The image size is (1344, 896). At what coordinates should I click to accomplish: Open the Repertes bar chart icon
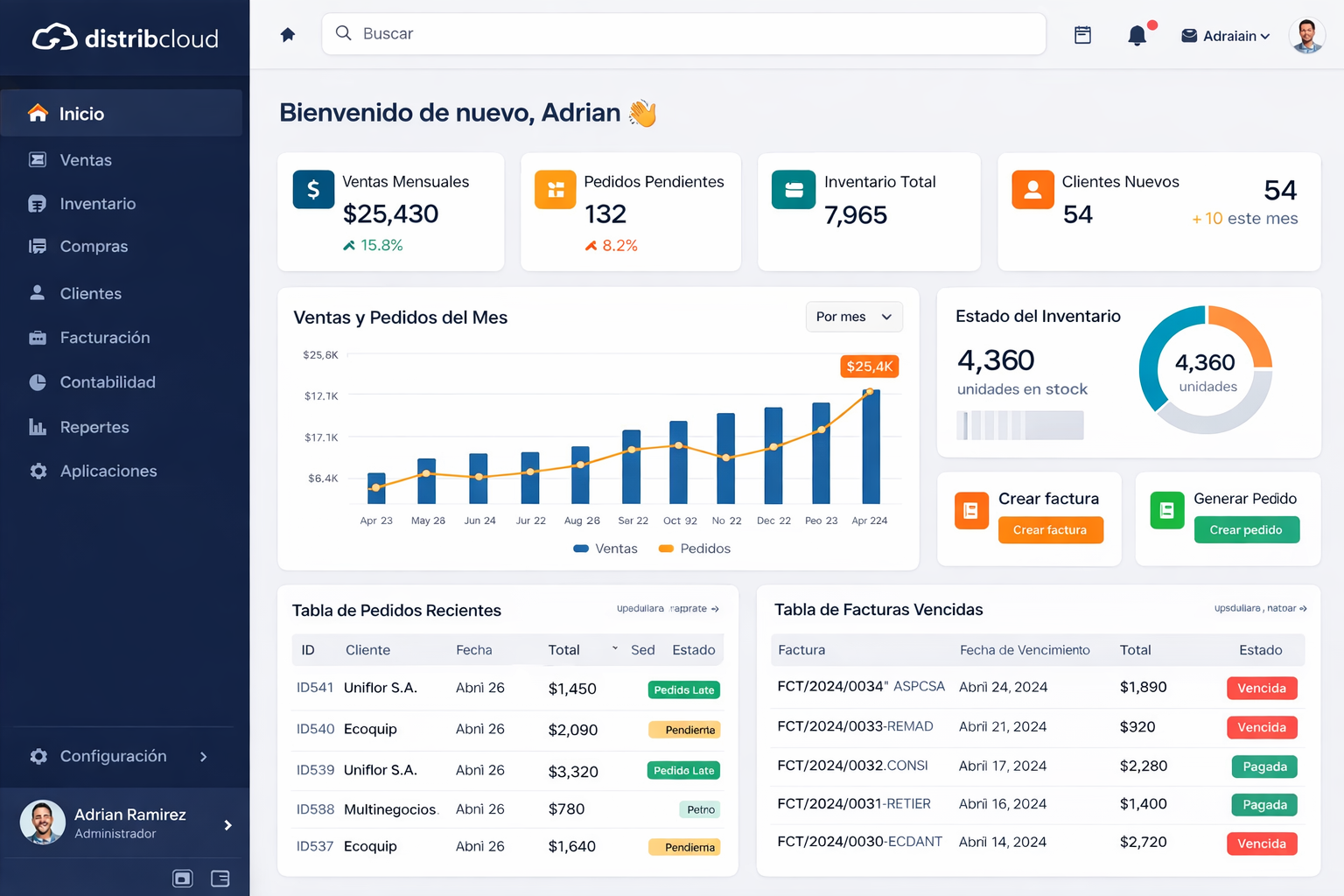pyautogui.click(x=38, y=427)
